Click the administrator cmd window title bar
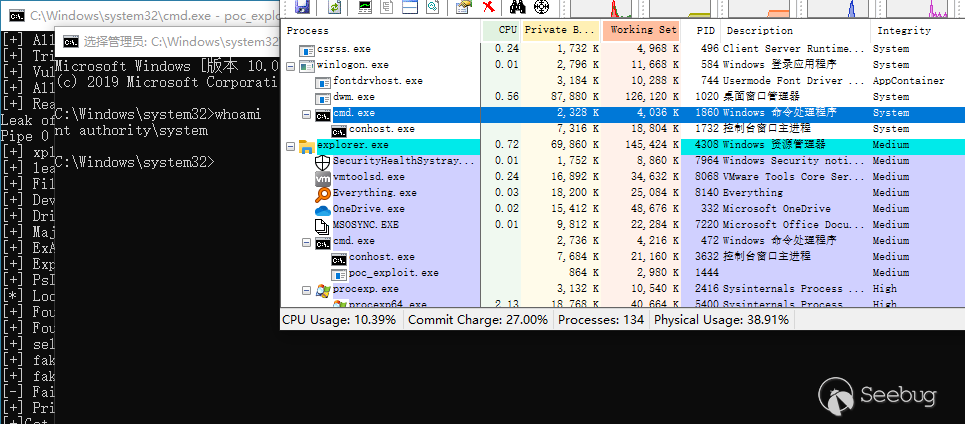965x424 pixels. click(167, 41)
